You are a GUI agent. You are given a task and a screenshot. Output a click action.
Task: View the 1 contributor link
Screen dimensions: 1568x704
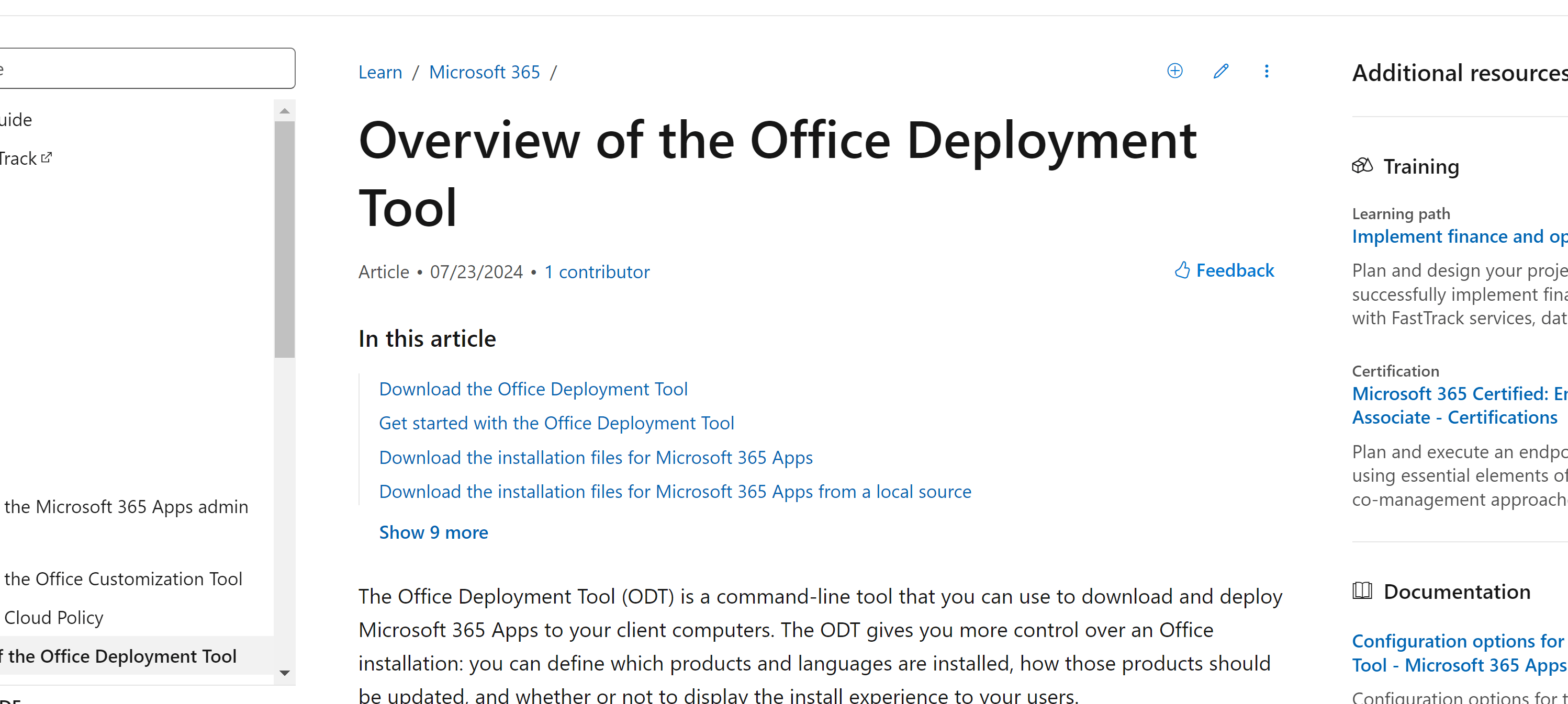tap(597, 271)
